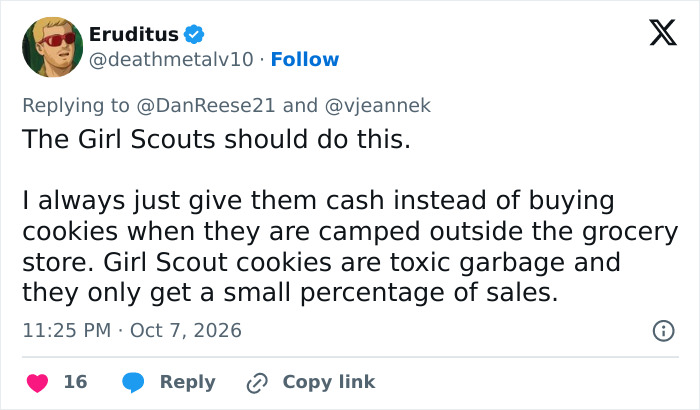Screen dimensions: 700x410
Task: Click the 'Girl Scouts should do this' sentence
Action: [x=217, y=139]
